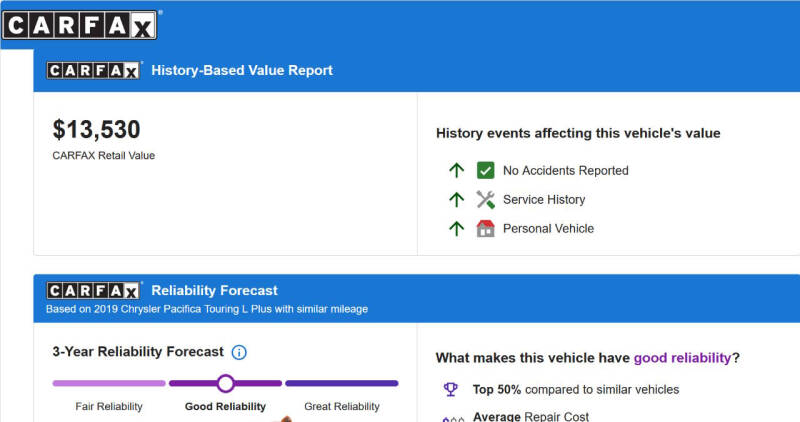Screen dimensions: 800x422
Task: Open the 3-Year Reliability Forecast info icon
Action: (239, 353)
